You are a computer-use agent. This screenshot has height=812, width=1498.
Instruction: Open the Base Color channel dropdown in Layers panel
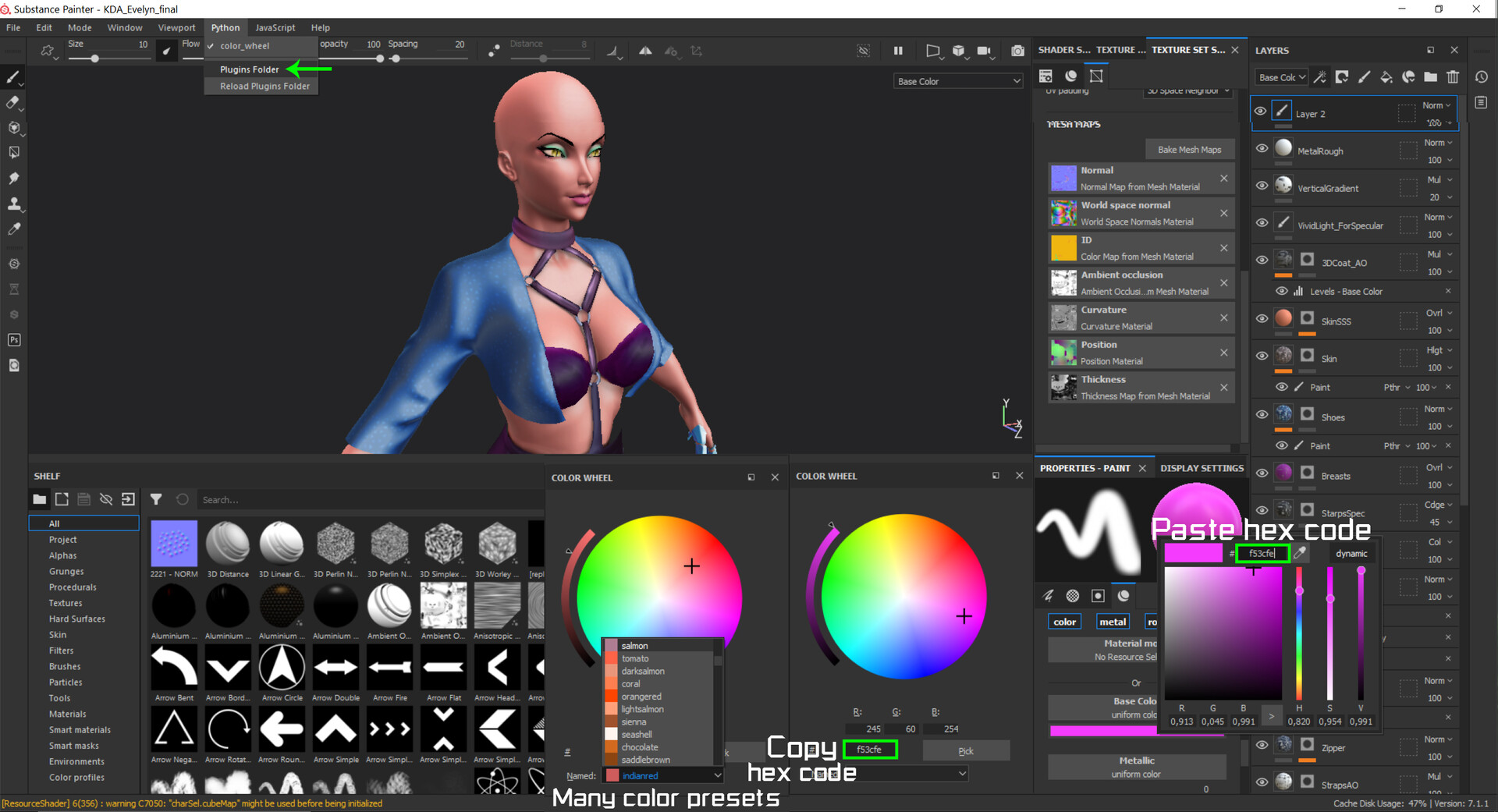coord(1280,77)
